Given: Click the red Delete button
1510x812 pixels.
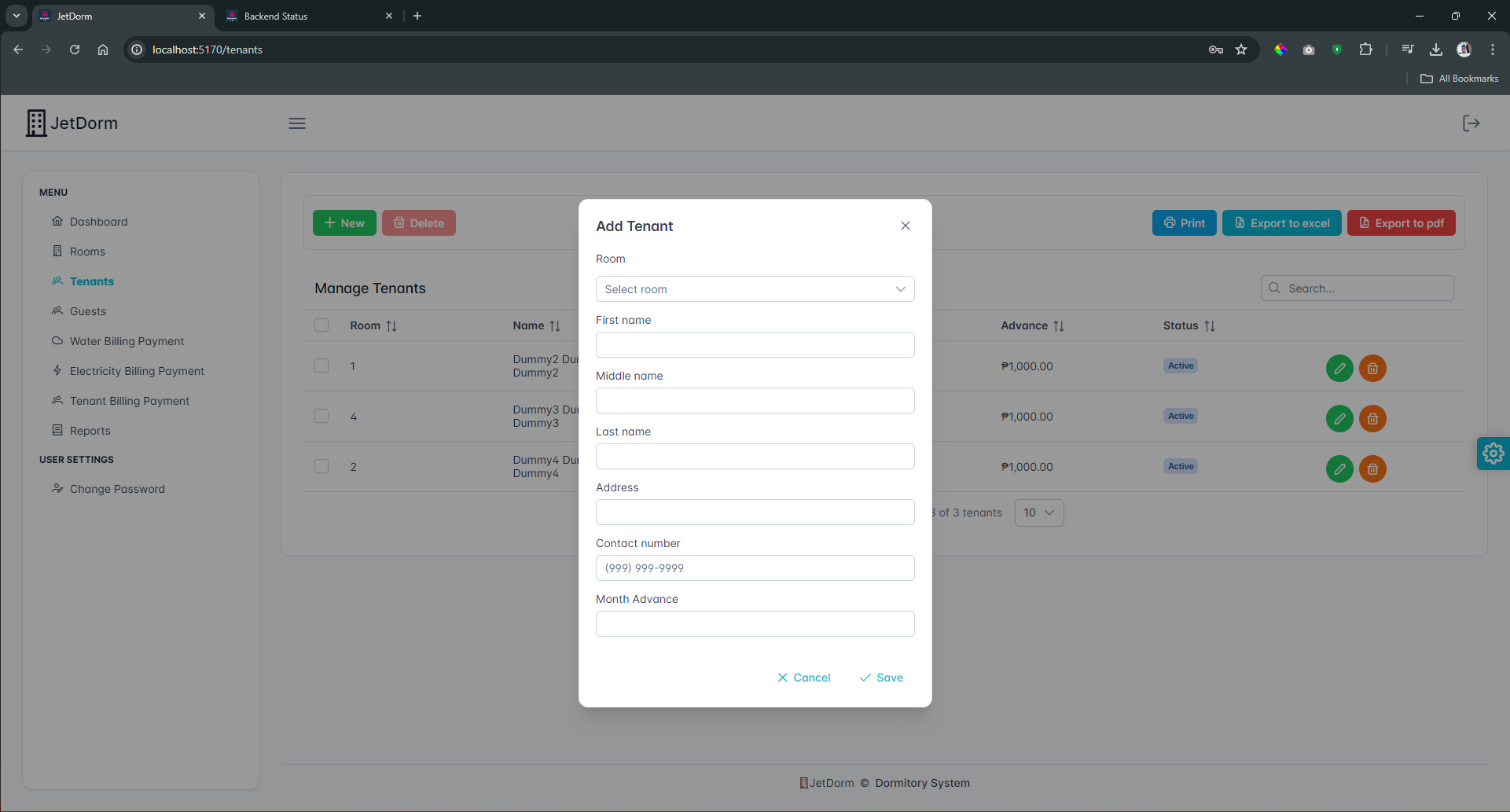Looking at the screenshot, I should 419,223.
